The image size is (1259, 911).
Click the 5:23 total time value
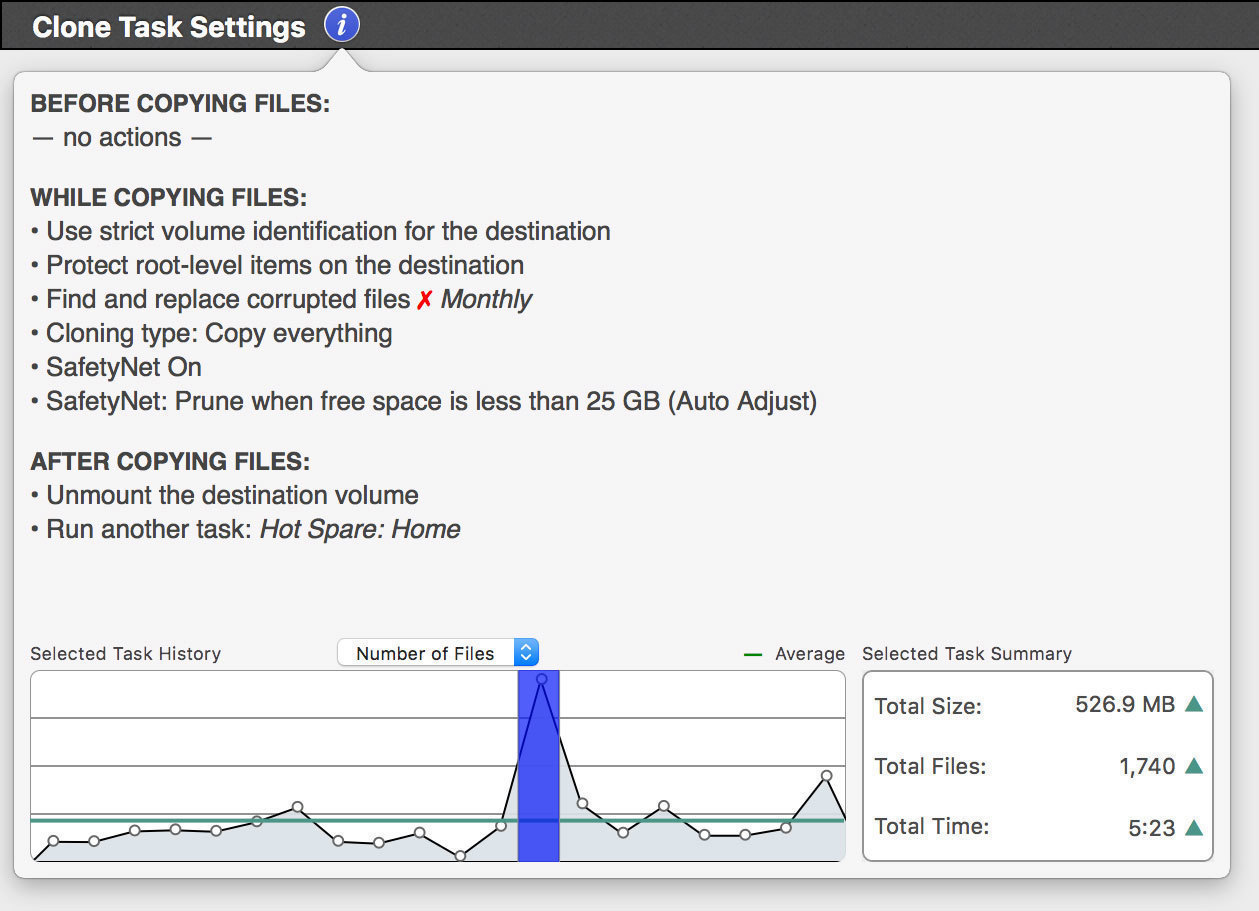click(1151, 828)
